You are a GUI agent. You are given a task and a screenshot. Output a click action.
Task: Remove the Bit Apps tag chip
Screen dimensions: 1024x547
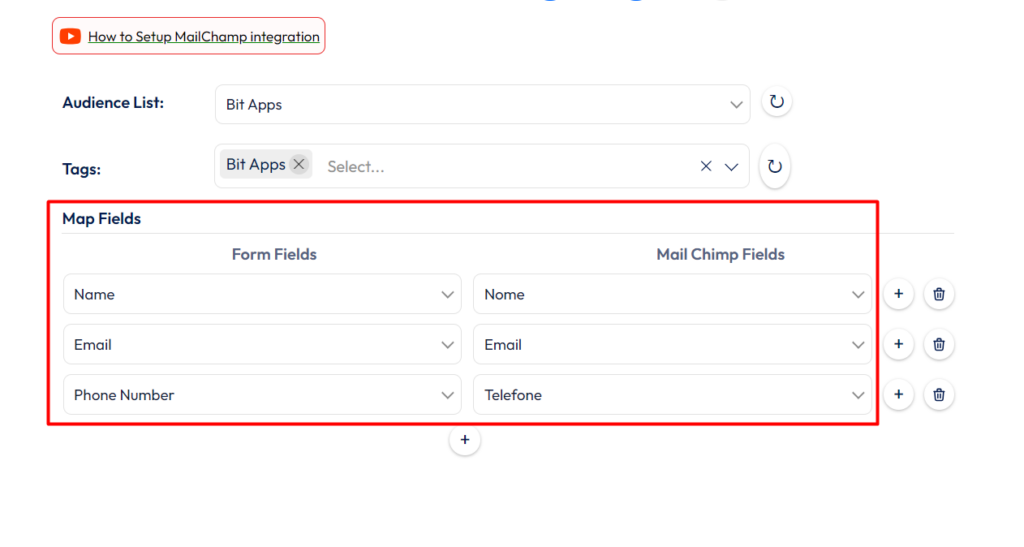pos(299,165)
